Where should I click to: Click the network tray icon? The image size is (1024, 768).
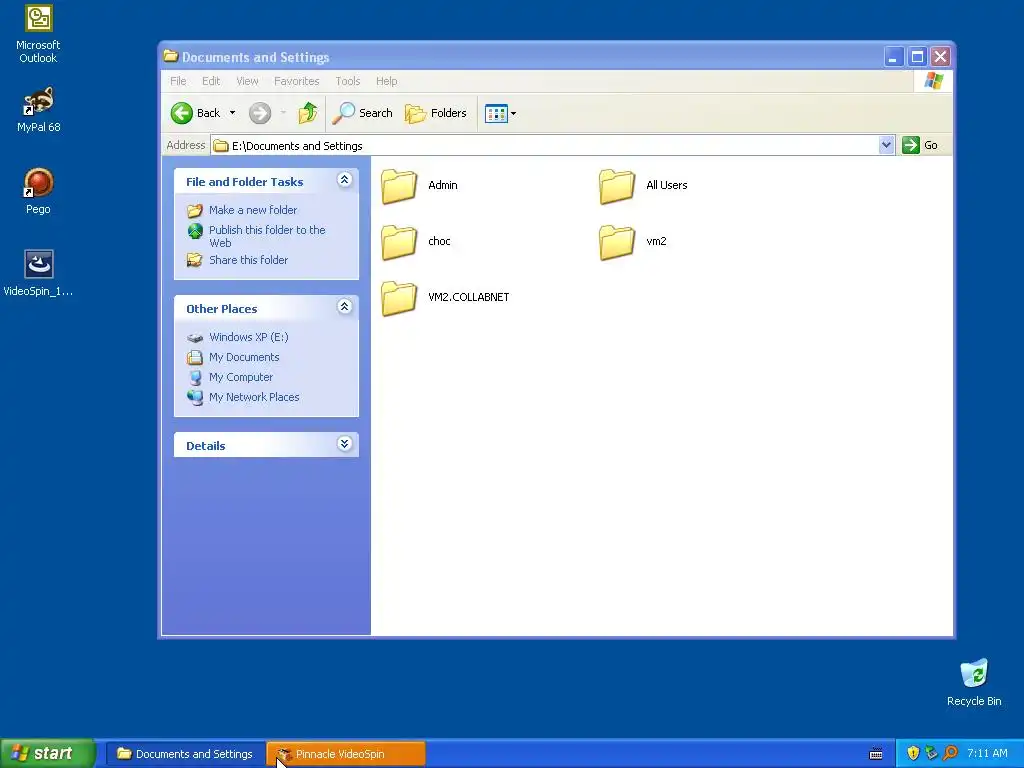[x=931, y=754]
